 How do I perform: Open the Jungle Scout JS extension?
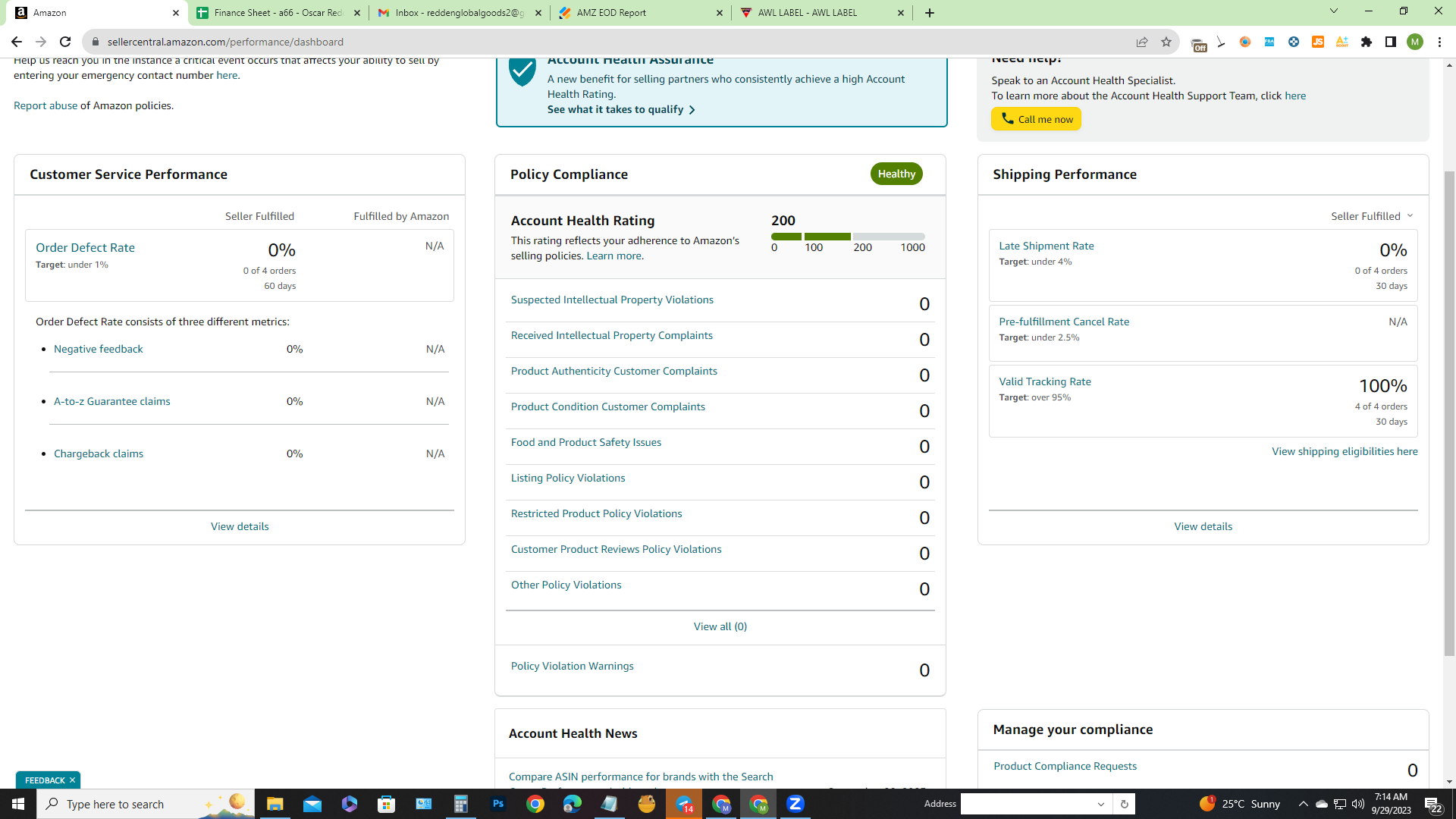point(1318,42)
